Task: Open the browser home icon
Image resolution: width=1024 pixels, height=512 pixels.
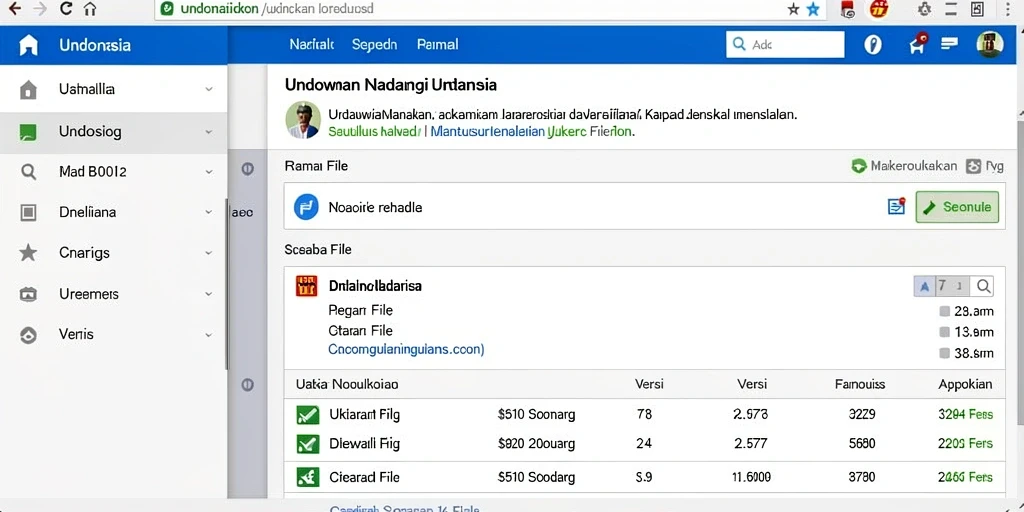Action: click(90, 9)
